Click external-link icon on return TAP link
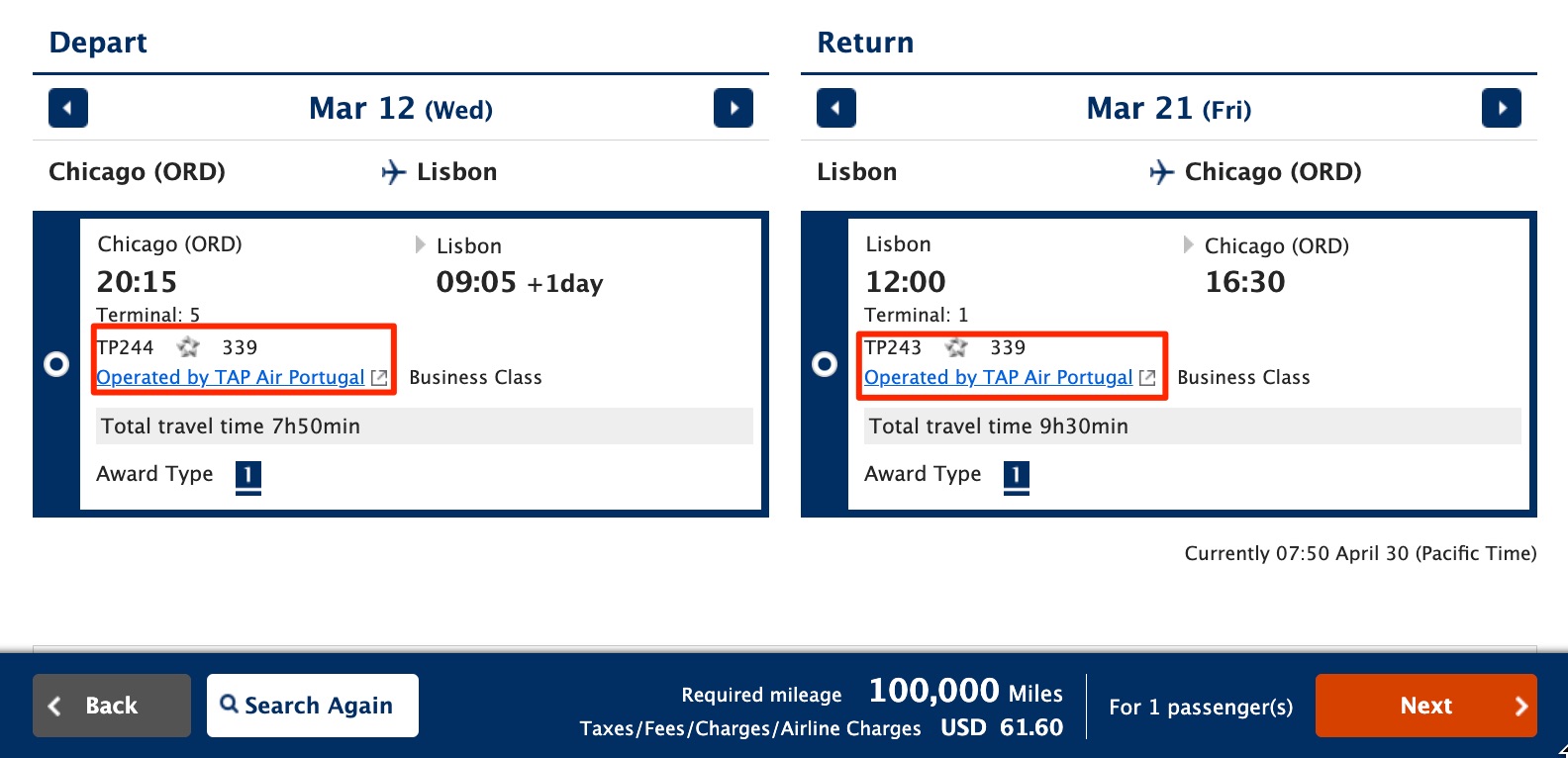 (x=1147, y=377)
